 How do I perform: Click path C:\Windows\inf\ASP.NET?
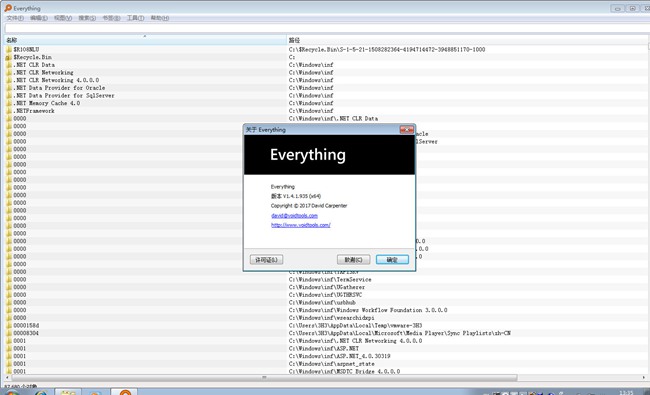click(324, 349)
